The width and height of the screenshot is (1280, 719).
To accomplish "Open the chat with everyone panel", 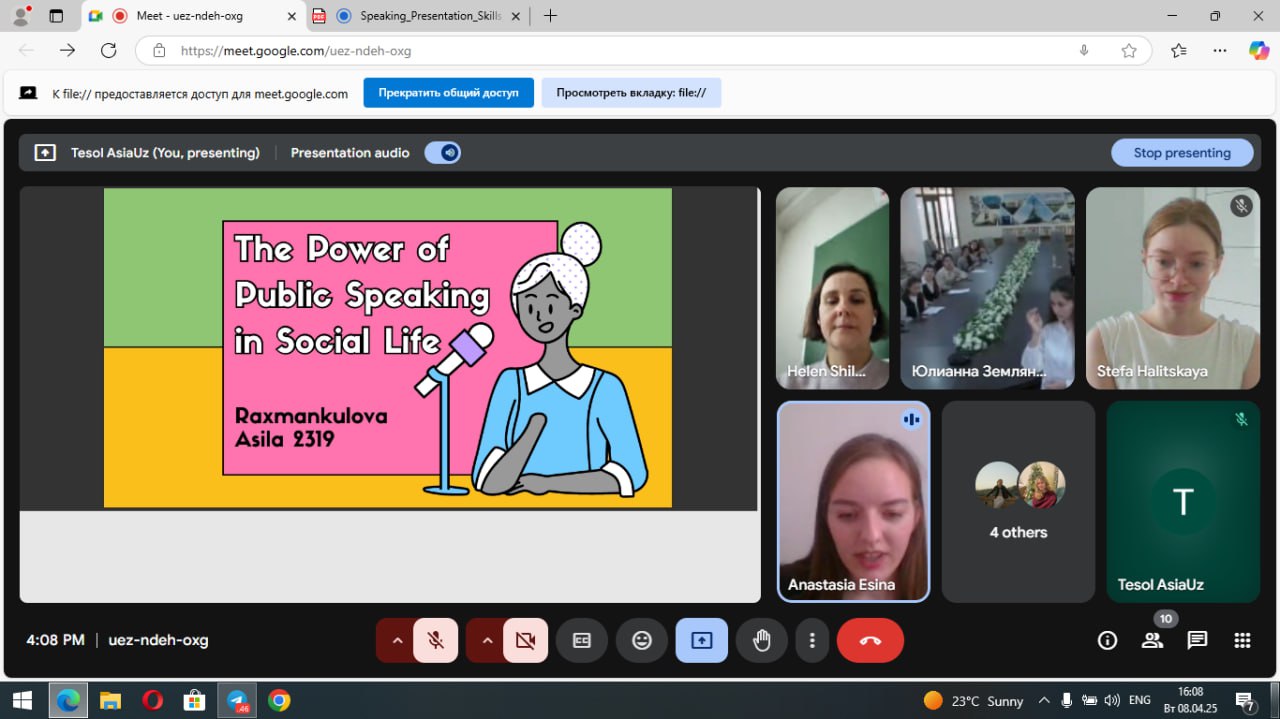I will pos(1197,640).
